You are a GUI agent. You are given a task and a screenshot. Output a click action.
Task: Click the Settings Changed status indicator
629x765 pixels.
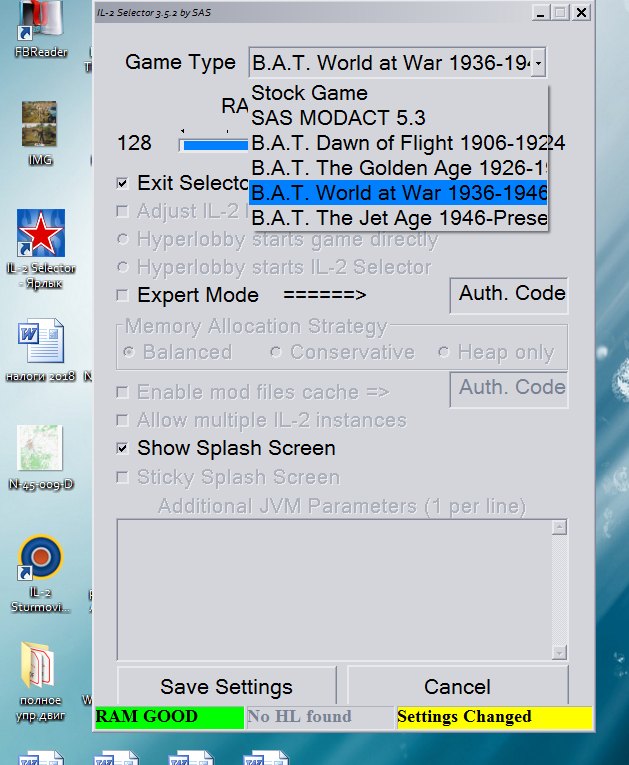(494, 717)
